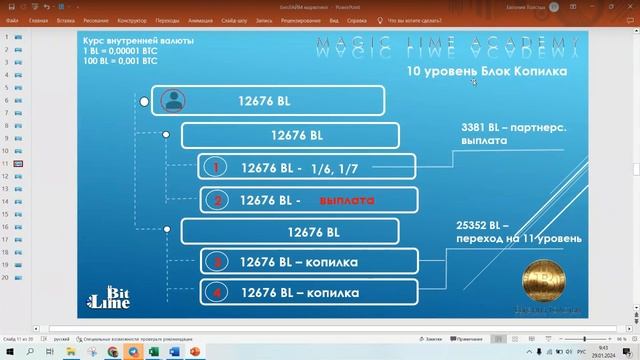640x360 pixels.
Task: Click the red 'выплата' text on slide
Action: tap(347, 200)
